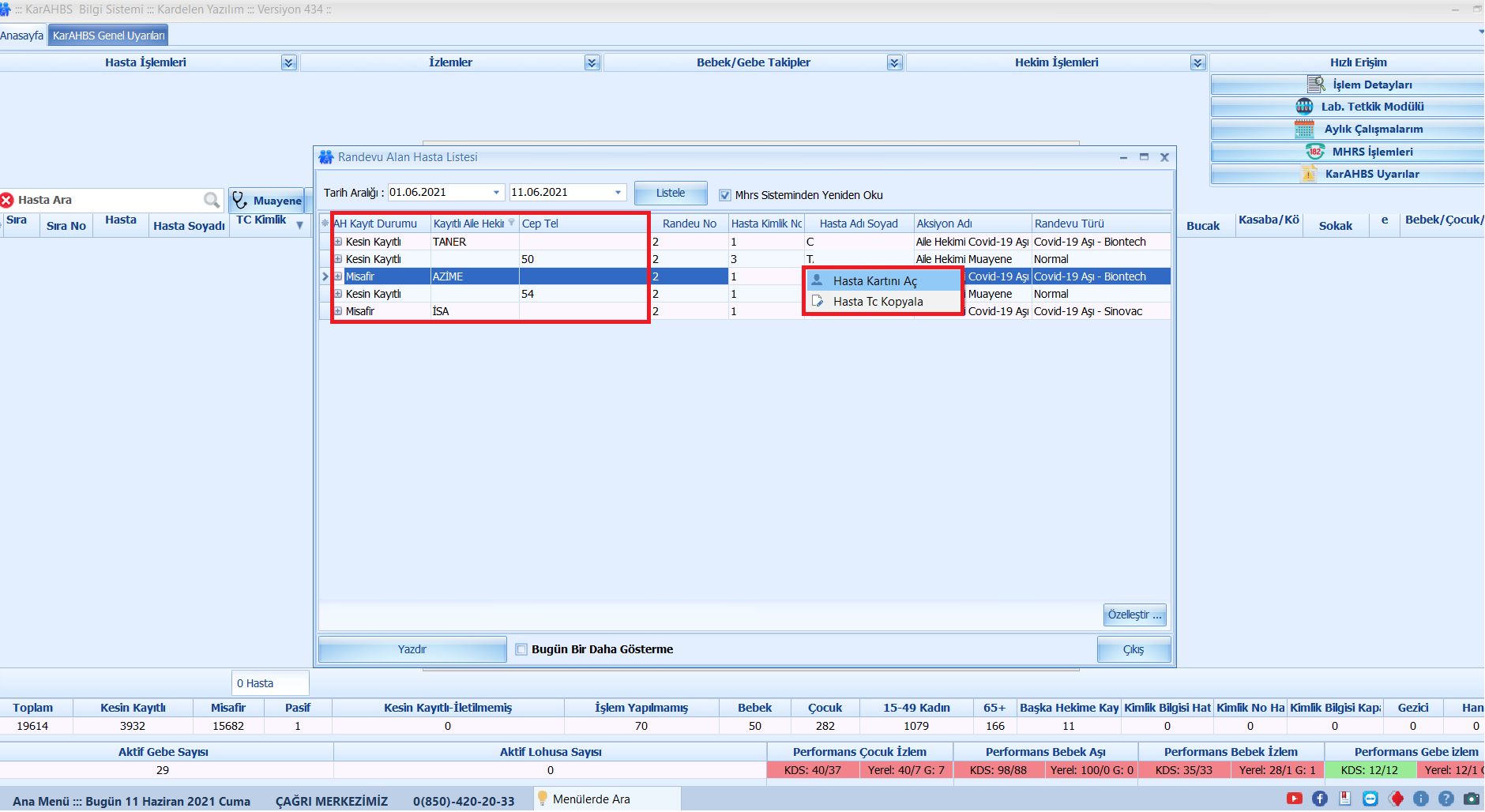Open the YouTube icon in status bar
1485x812 pixels.
pyautogui.click(x=1295, y=799)
